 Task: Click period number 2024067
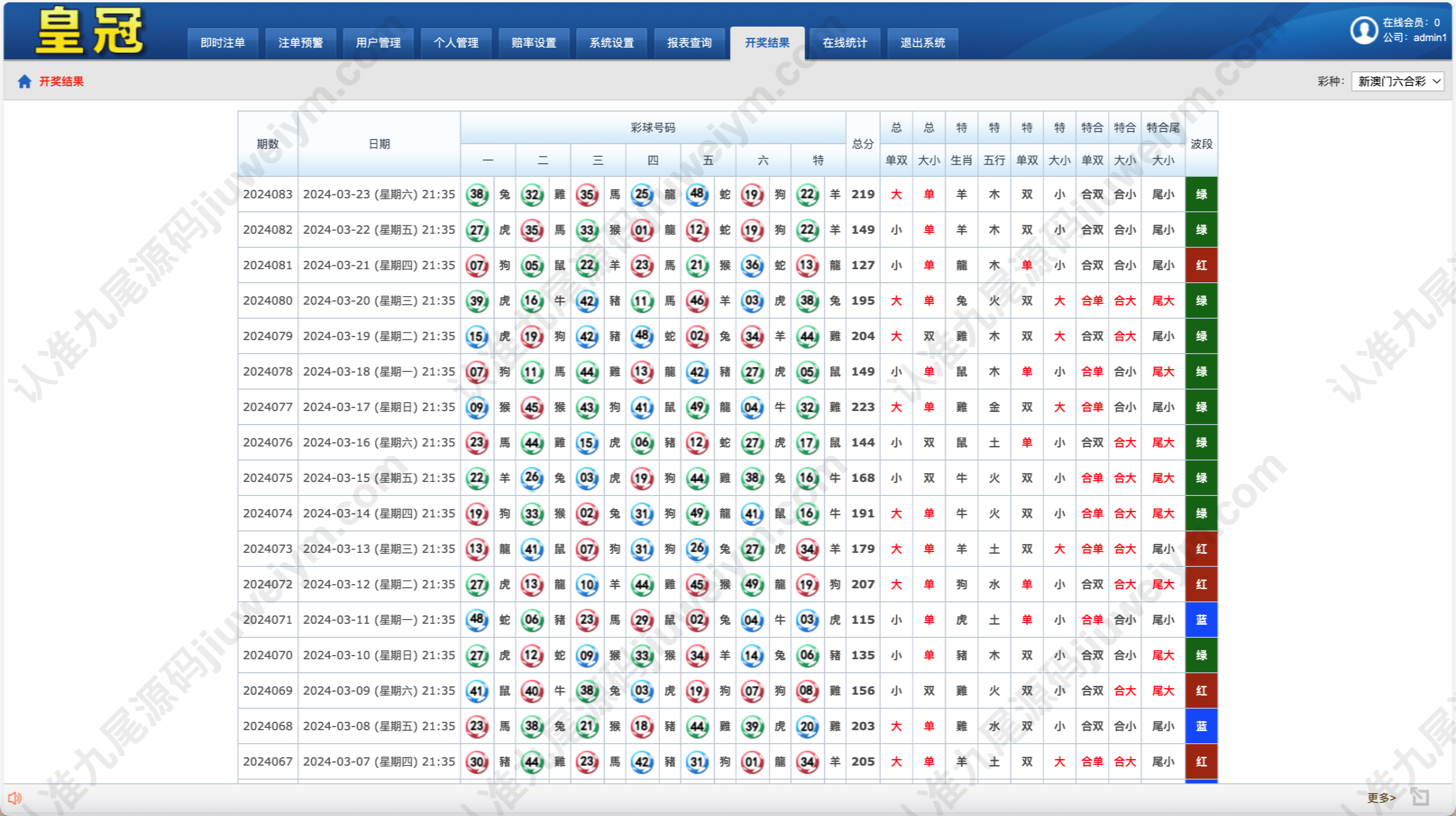pos(268,762)
